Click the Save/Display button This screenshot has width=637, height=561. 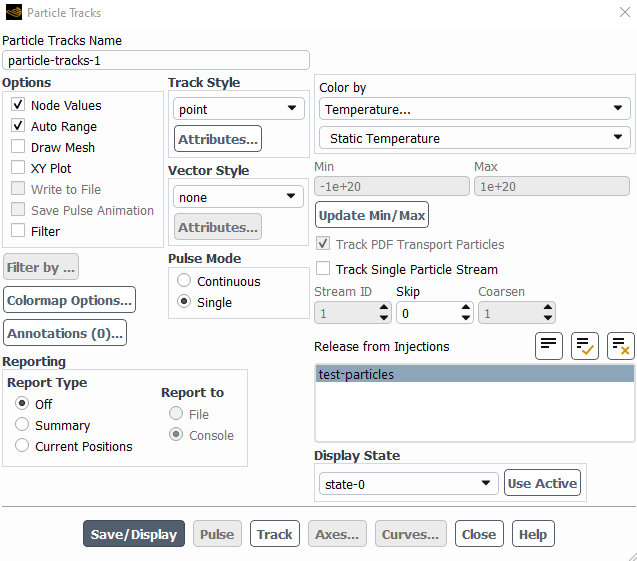tap(134, 534)
